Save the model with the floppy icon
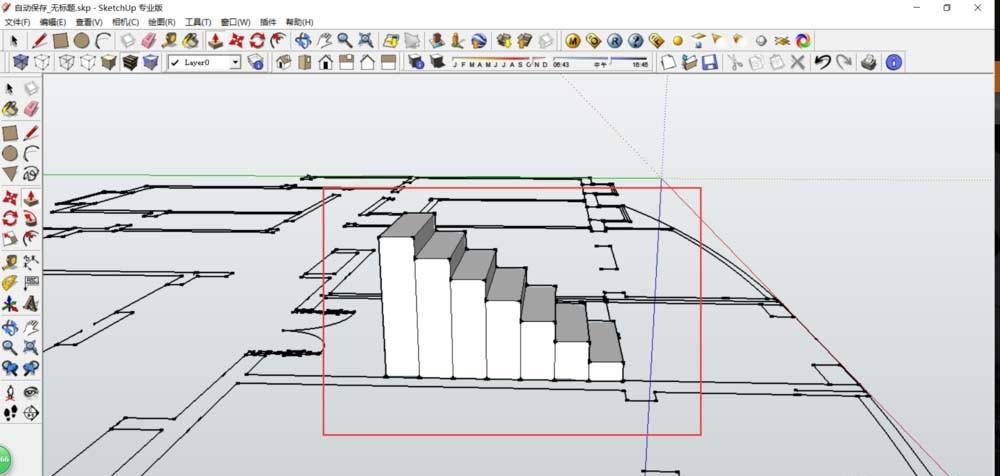Screen dimensions: 1000x476 pyautogui.click(x=710, y=62)
